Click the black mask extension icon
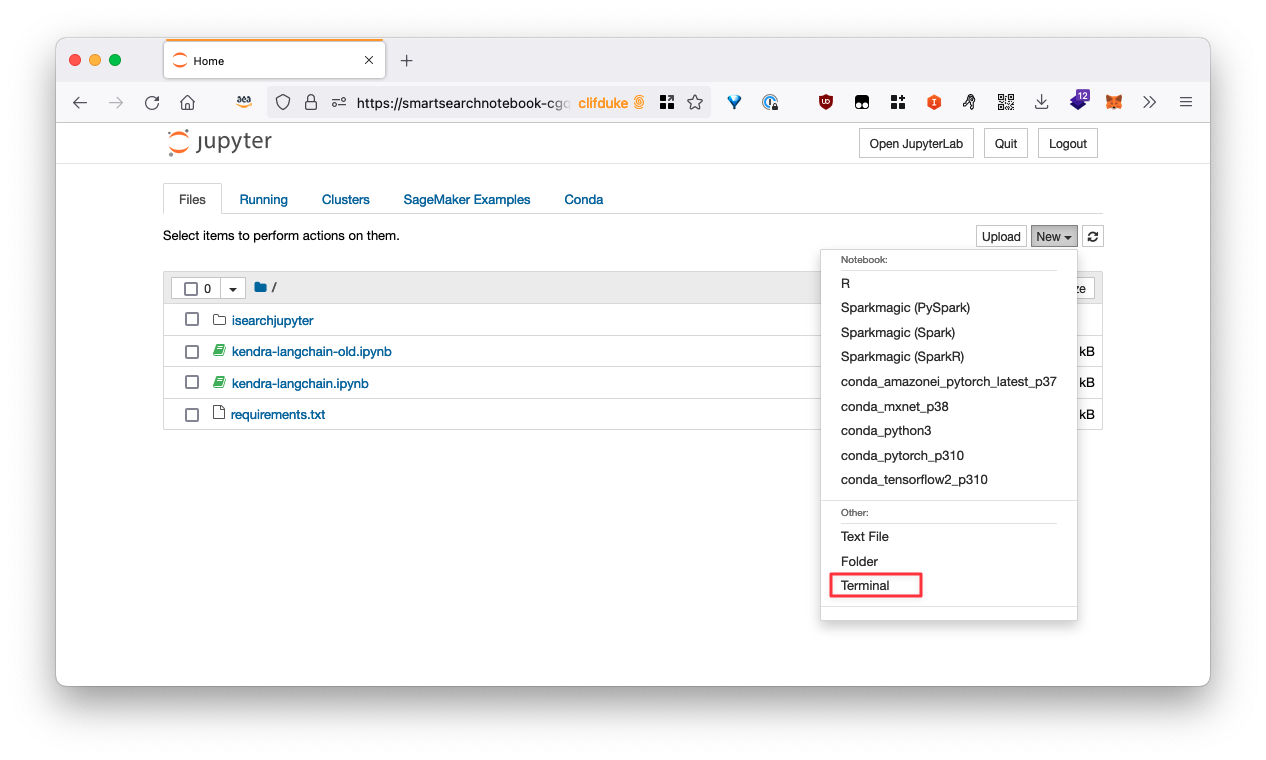 pos(861,102)
